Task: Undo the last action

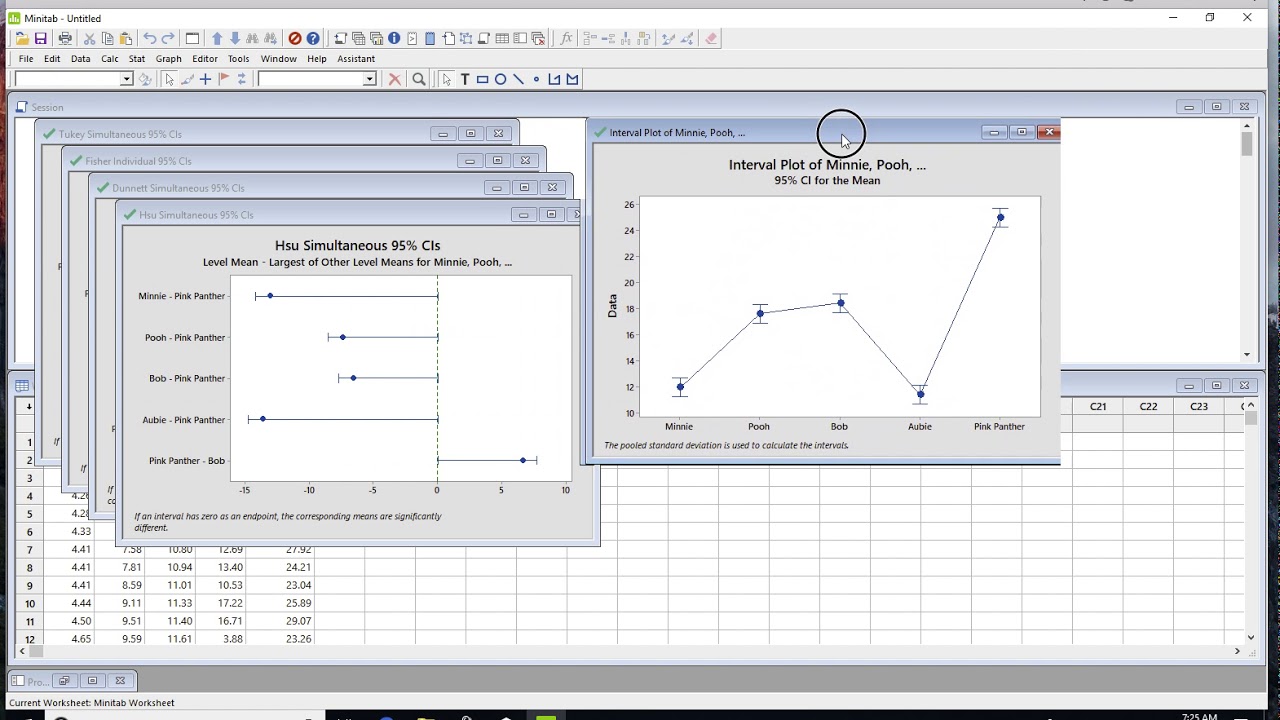Action: click(x=150, y=39)
